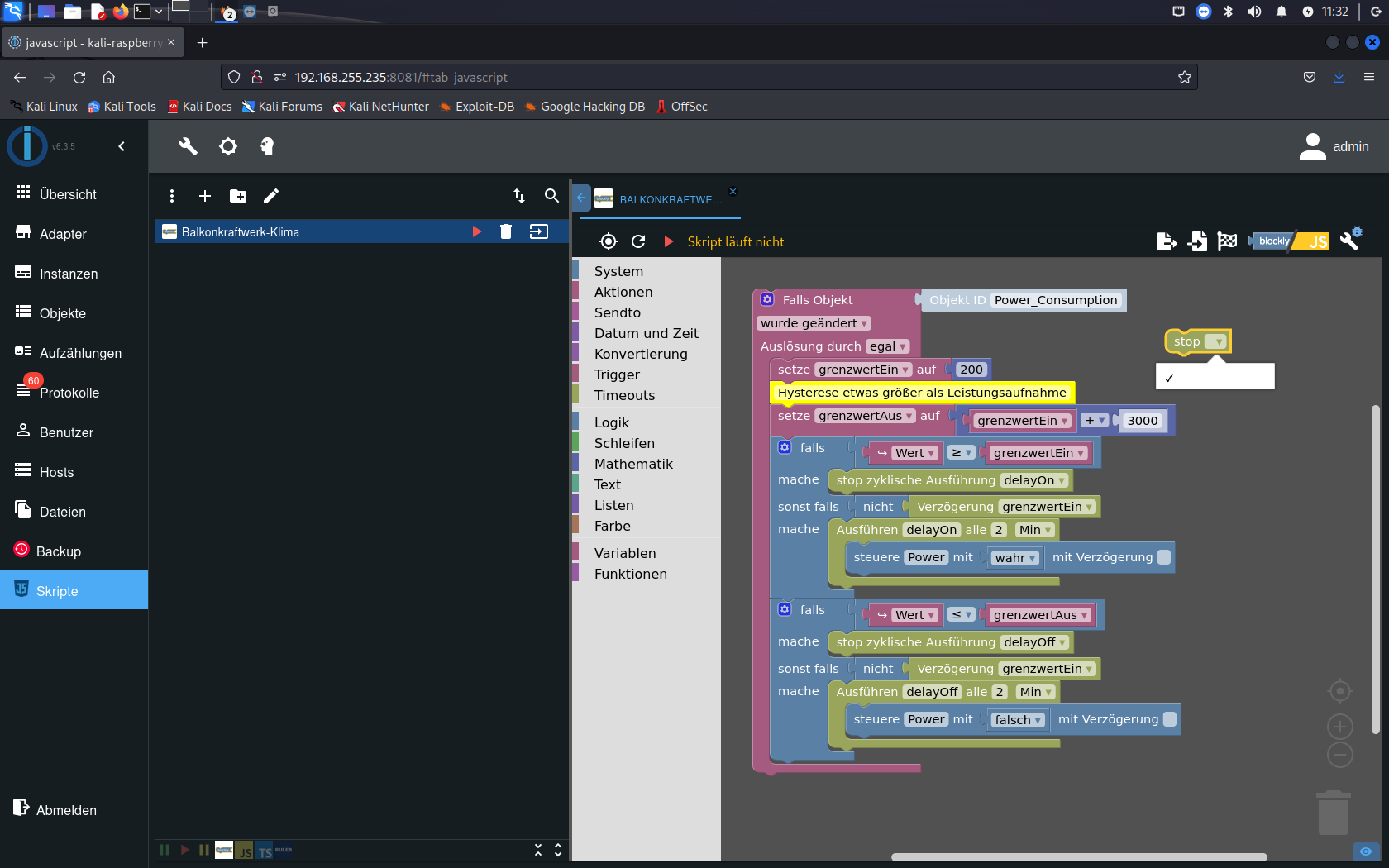Toggle the blockly to JS code switch
Viewport: 1389px width, 868px height.
(1290, 241)
